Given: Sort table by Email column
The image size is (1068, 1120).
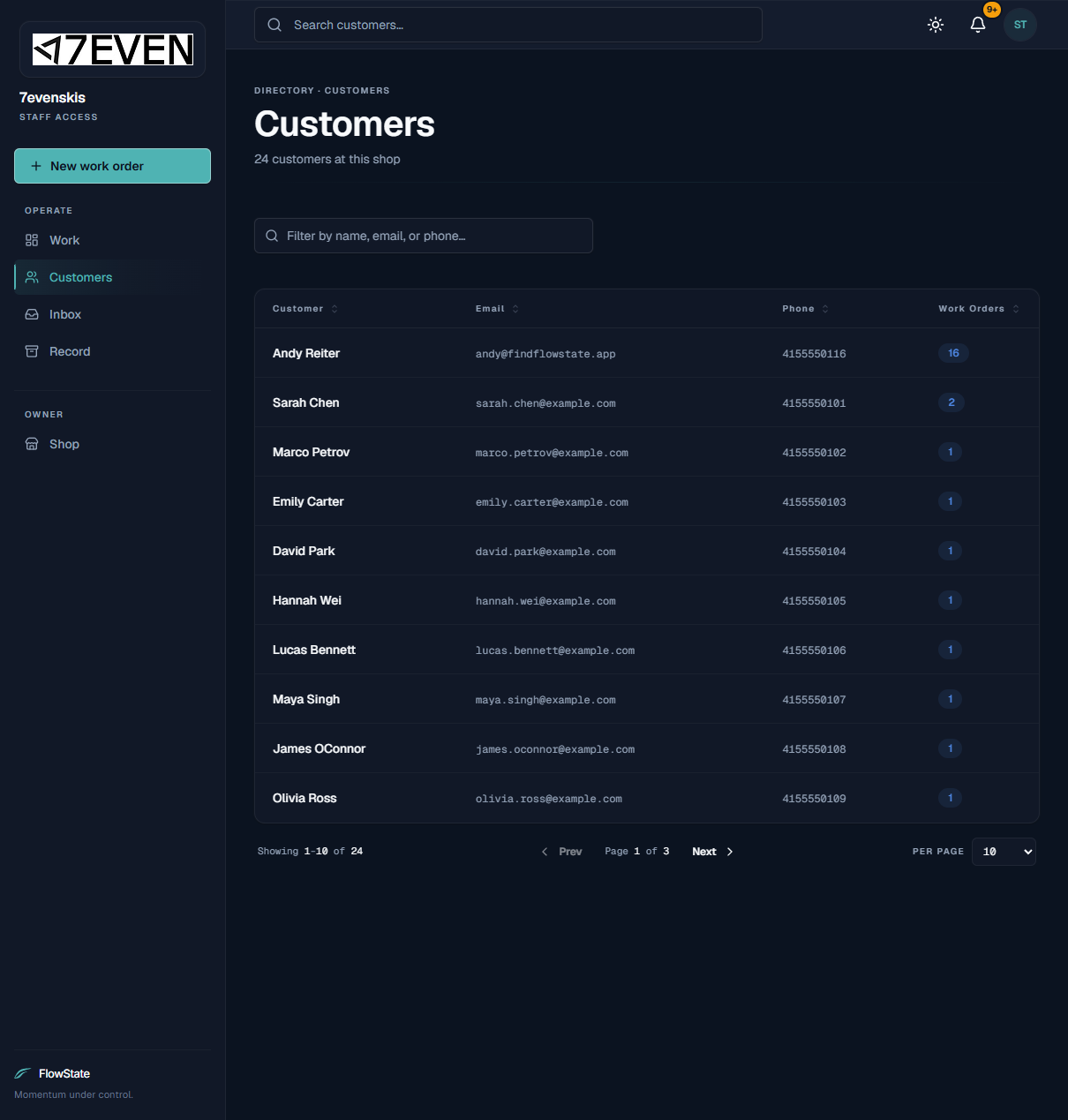Looking at the screenshot, I should click(x=497, y=309).
